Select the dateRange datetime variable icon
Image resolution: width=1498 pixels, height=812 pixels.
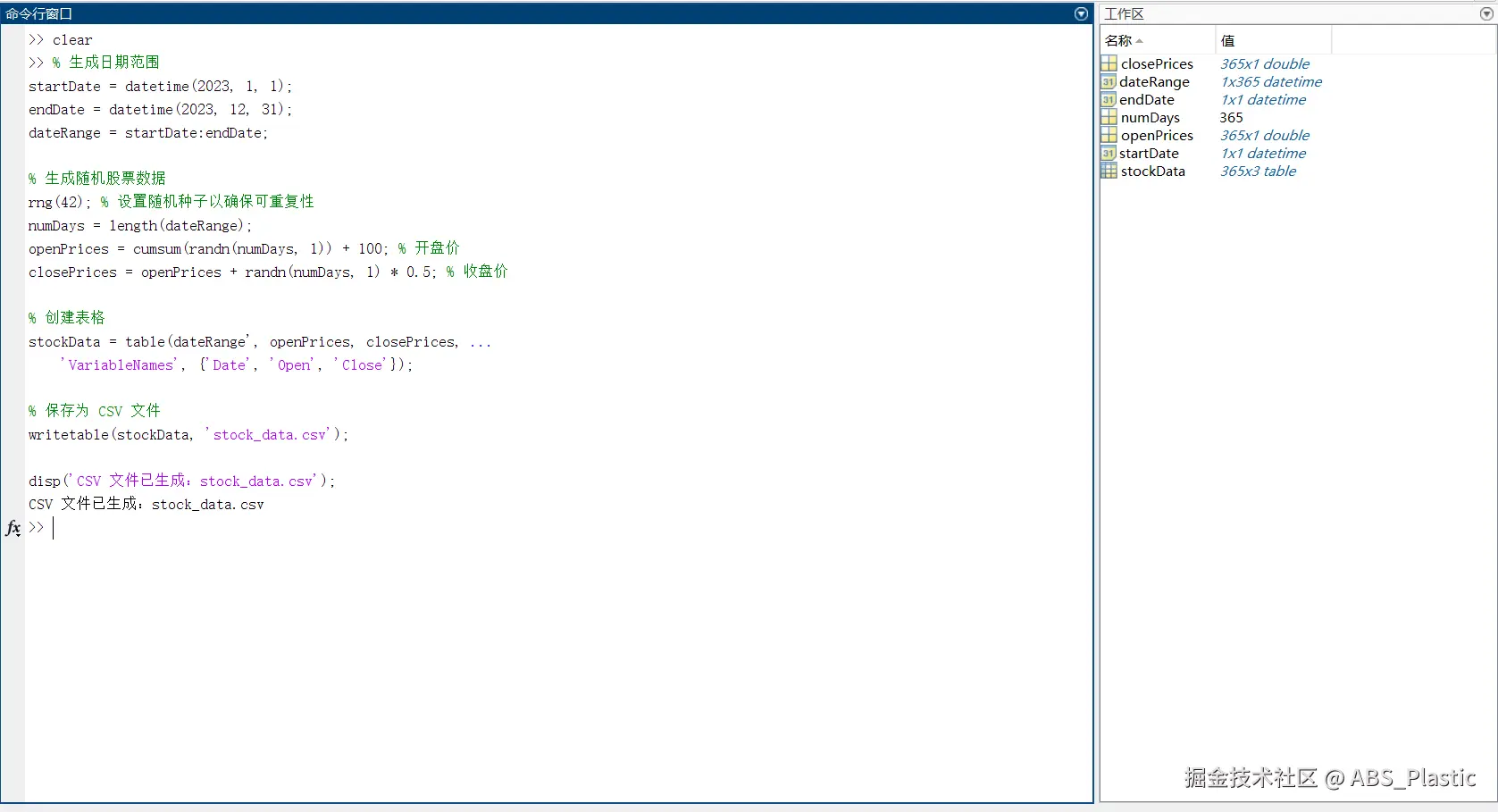point(1109,81)
